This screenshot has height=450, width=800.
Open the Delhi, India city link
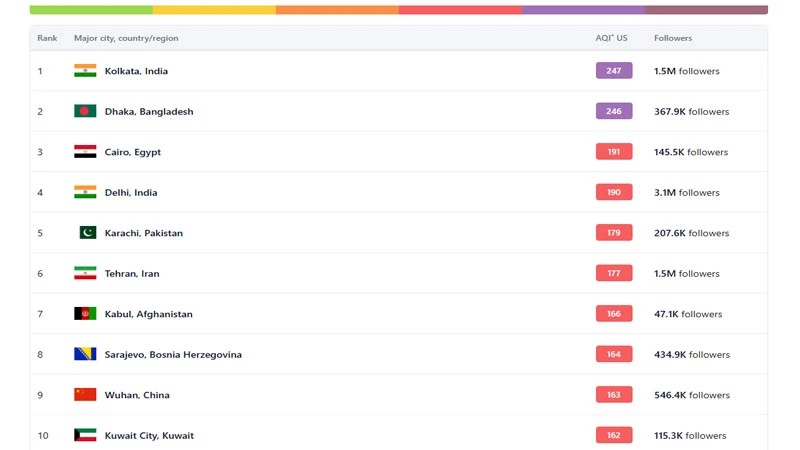click(131, 193)
